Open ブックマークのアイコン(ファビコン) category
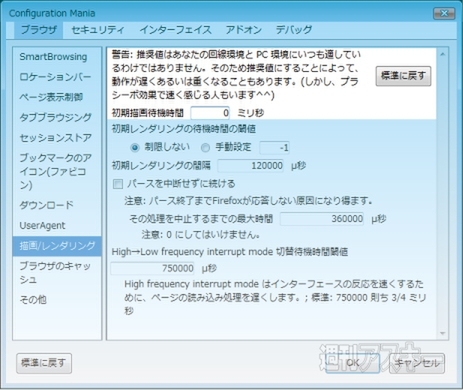This screenshot has height=390, width=463. pos(57,171)
